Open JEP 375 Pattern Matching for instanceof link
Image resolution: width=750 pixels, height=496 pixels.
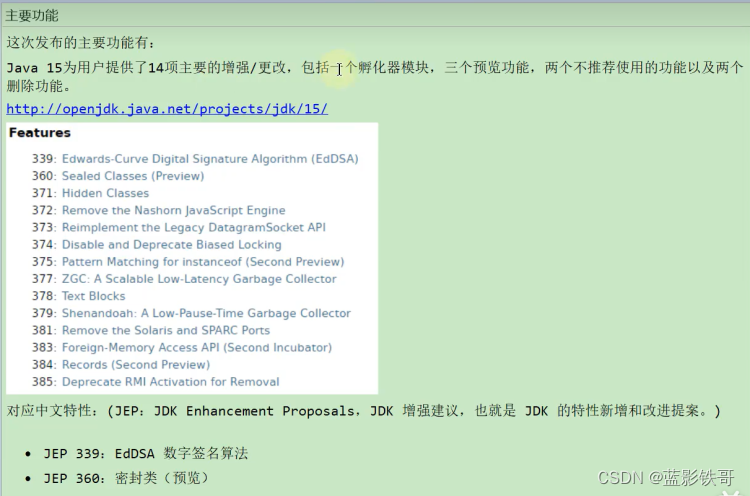tap(203, 262)
